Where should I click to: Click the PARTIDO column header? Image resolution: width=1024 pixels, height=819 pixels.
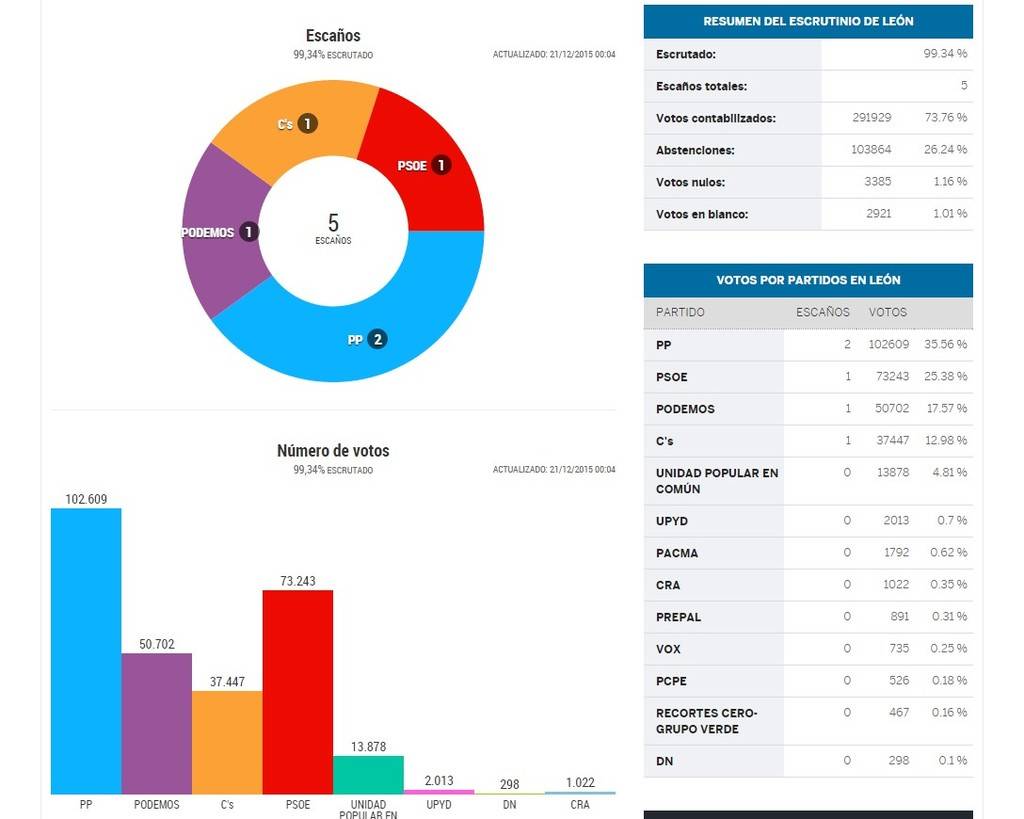[680, 312]
